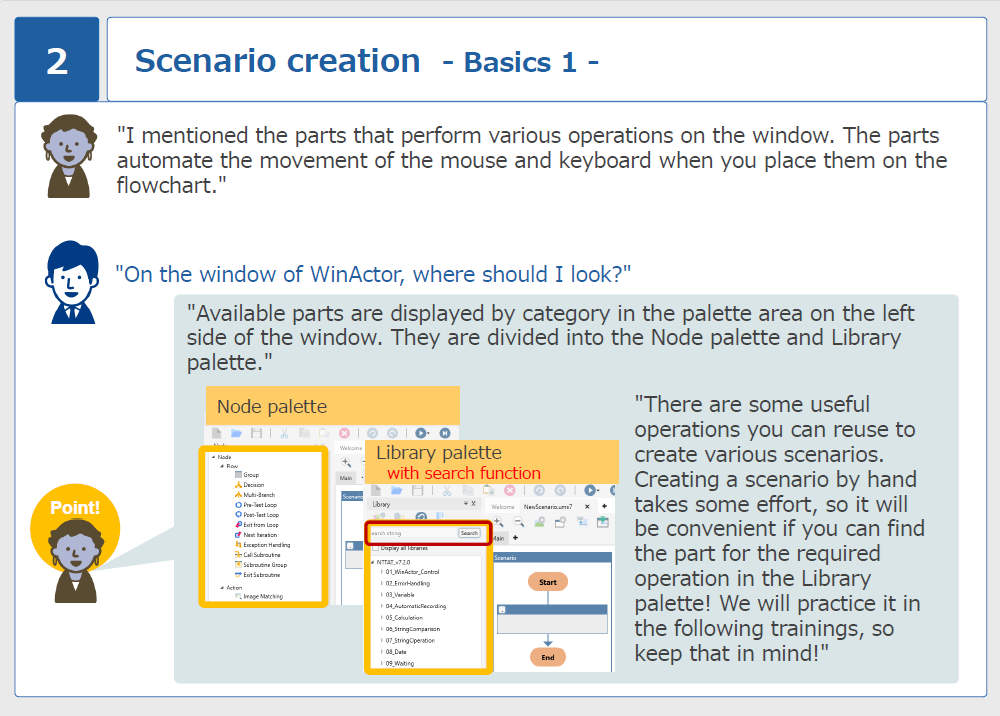
Task: Enable the Display all libraries checkbox
Action: click(375, 547)
